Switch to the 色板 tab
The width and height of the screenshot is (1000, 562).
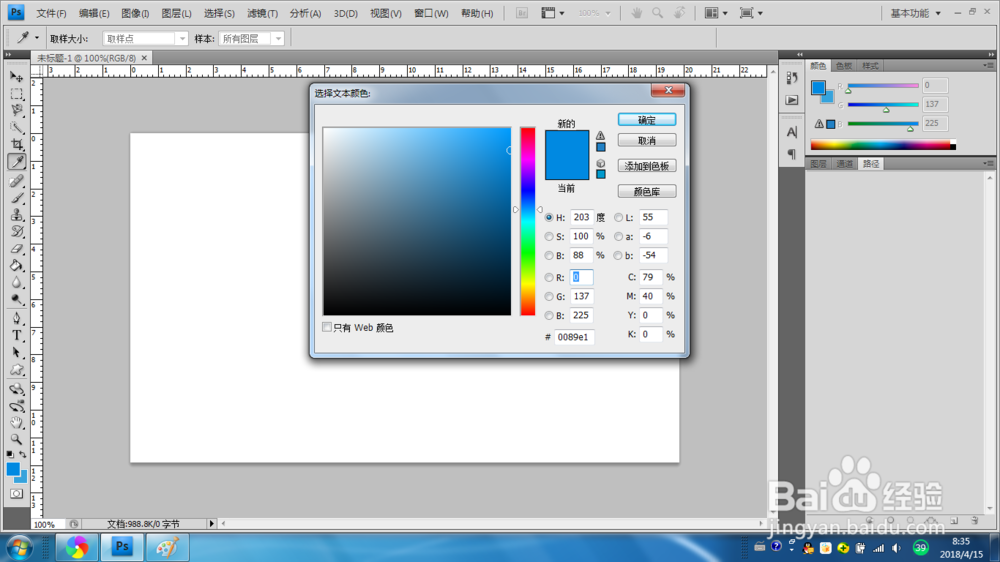tap(844, 66)
